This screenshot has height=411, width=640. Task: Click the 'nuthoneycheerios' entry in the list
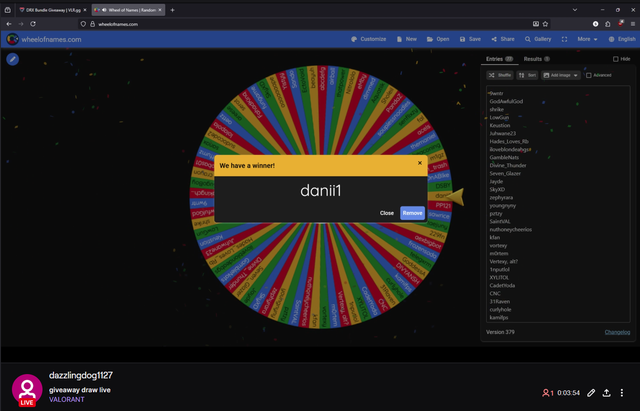click(x=511, y=229)
